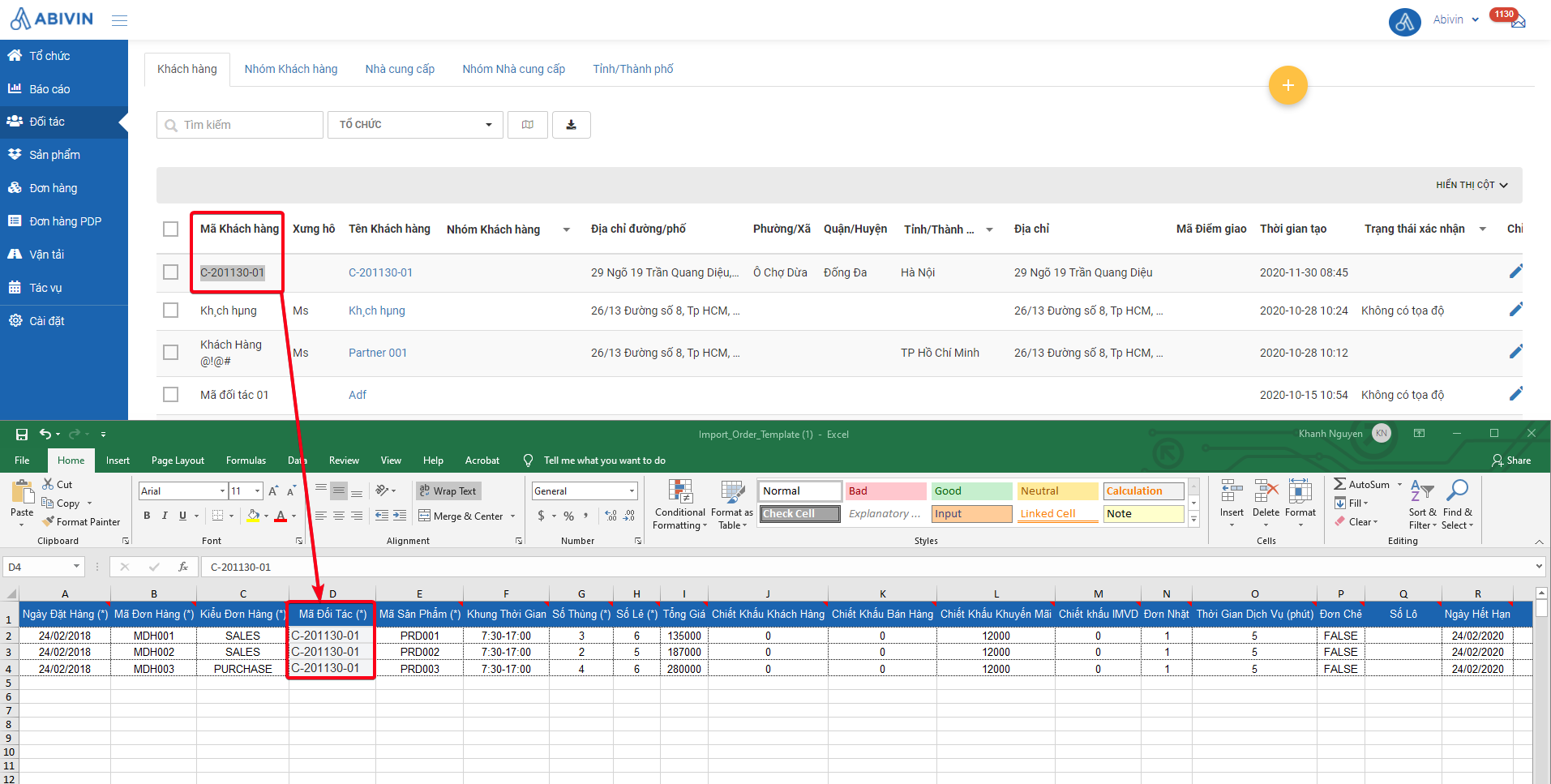Click Sort & Filter in Excel
The width and height of the screenshot is (1551, 784).
pyautogui.click(x=1422, y=504)
